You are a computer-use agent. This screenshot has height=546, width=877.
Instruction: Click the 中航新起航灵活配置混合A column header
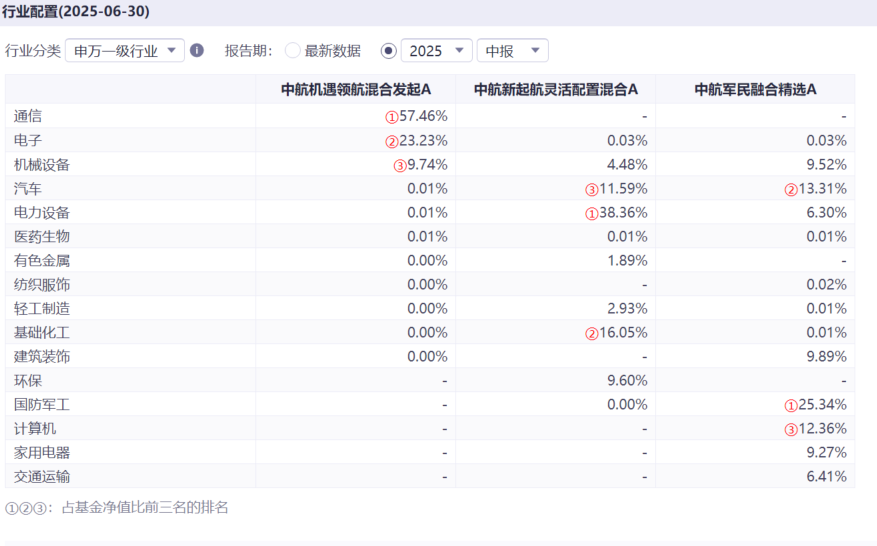(x=555, y=90)
